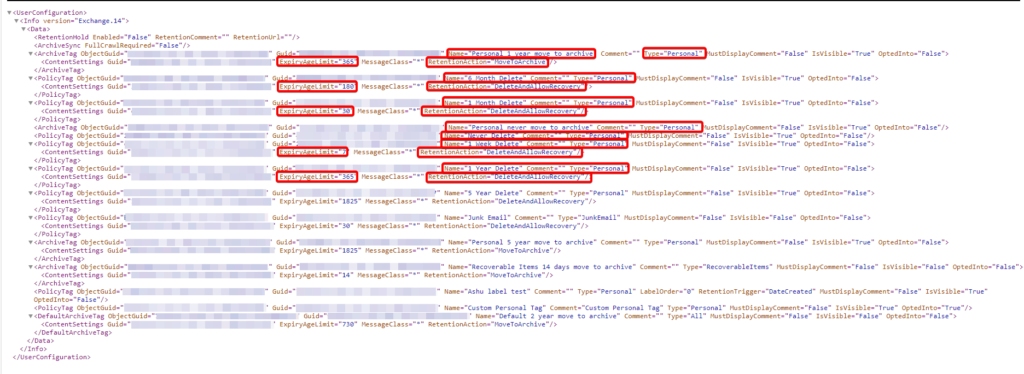Collapse the Info version Exchange.14 node
The width and height of the screenshot is (1024, 374).
click(16, 21)
